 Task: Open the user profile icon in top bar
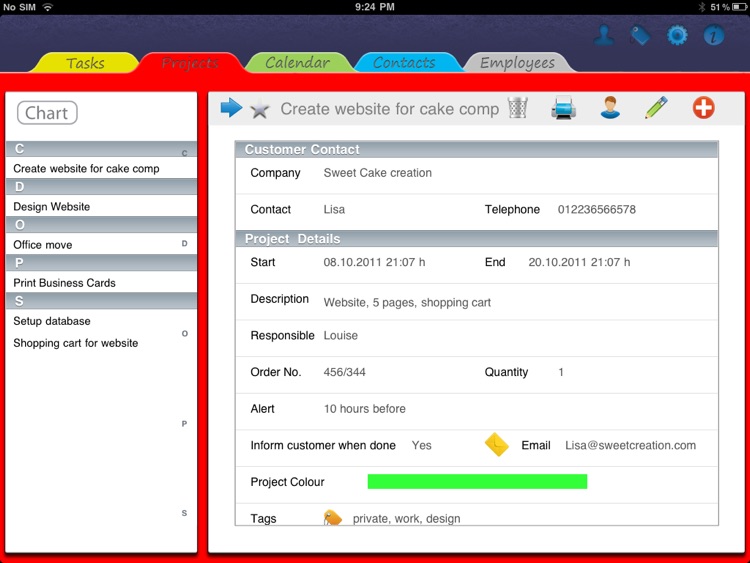click(604, 35)
